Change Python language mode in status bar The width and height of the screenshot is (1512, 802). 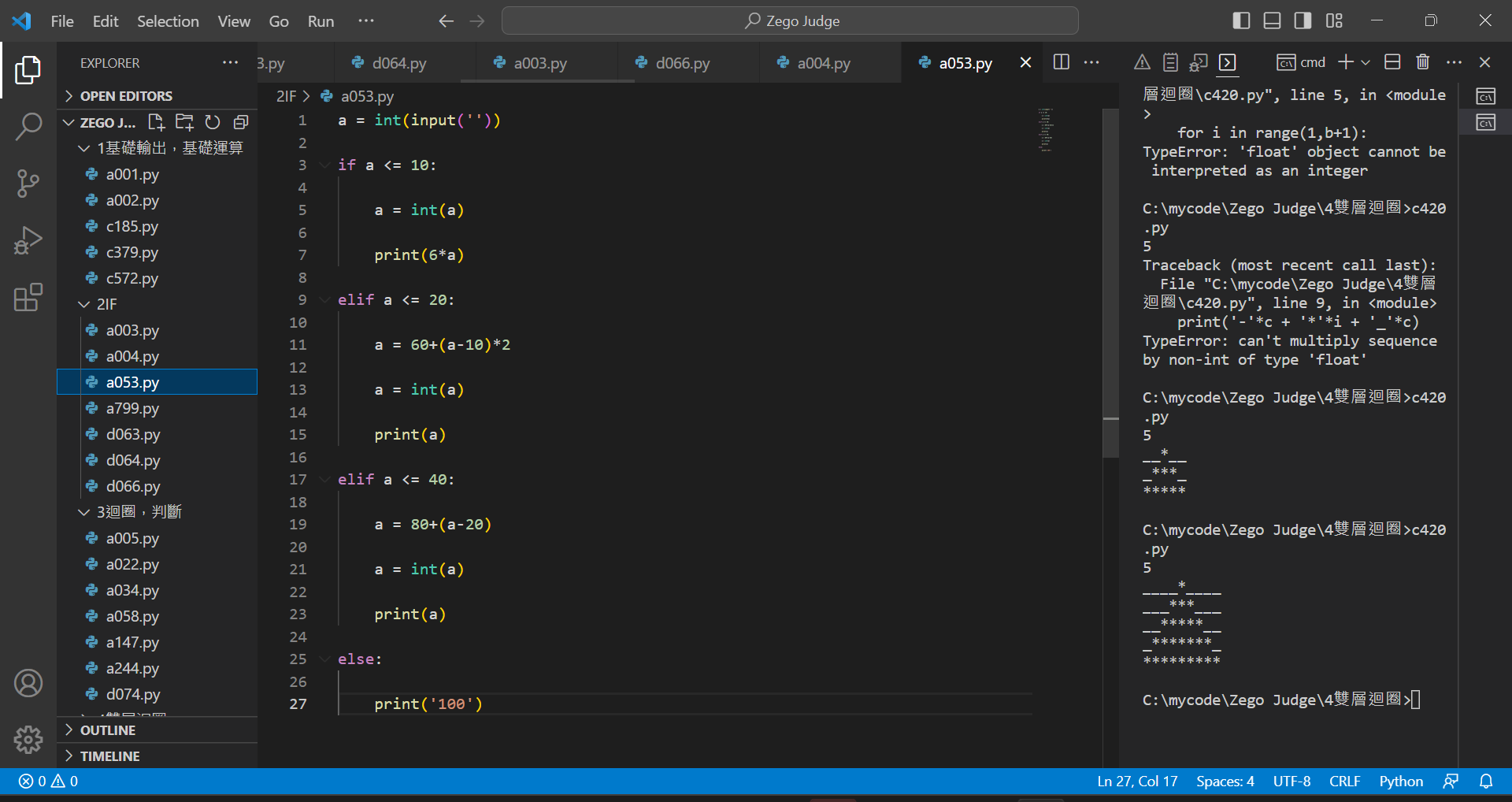pyautogui.click(x=1400, y=781)
